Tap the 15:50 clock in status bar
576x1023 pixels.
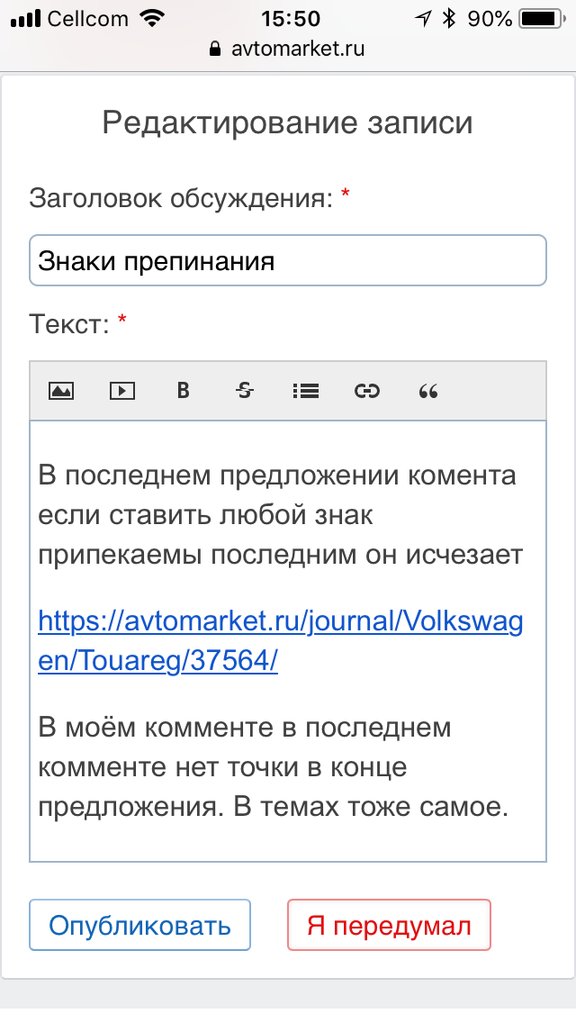291,19
